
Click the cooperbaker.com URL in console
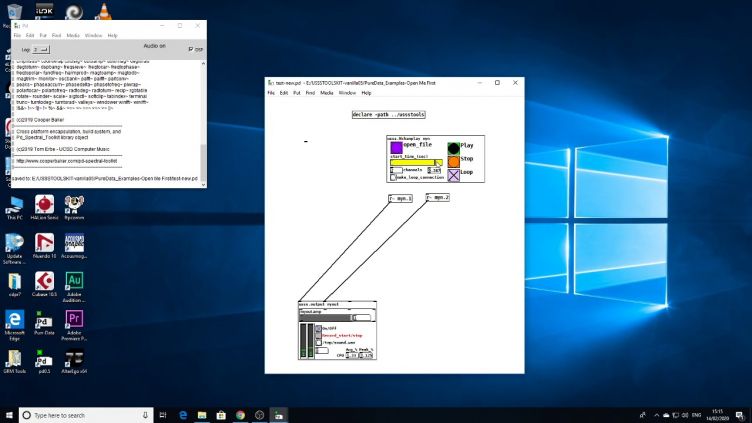pyautogui.click(x=67, y=161)
